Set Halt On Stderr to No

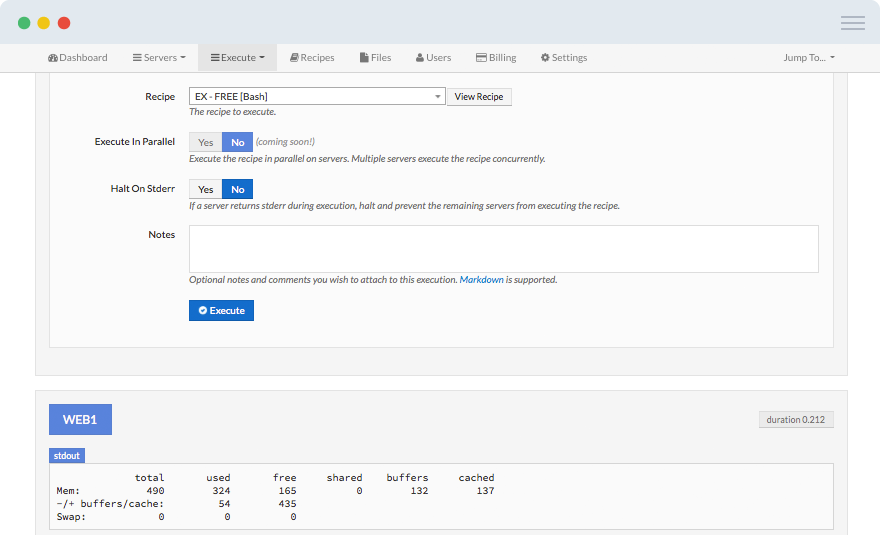(237, 189)
